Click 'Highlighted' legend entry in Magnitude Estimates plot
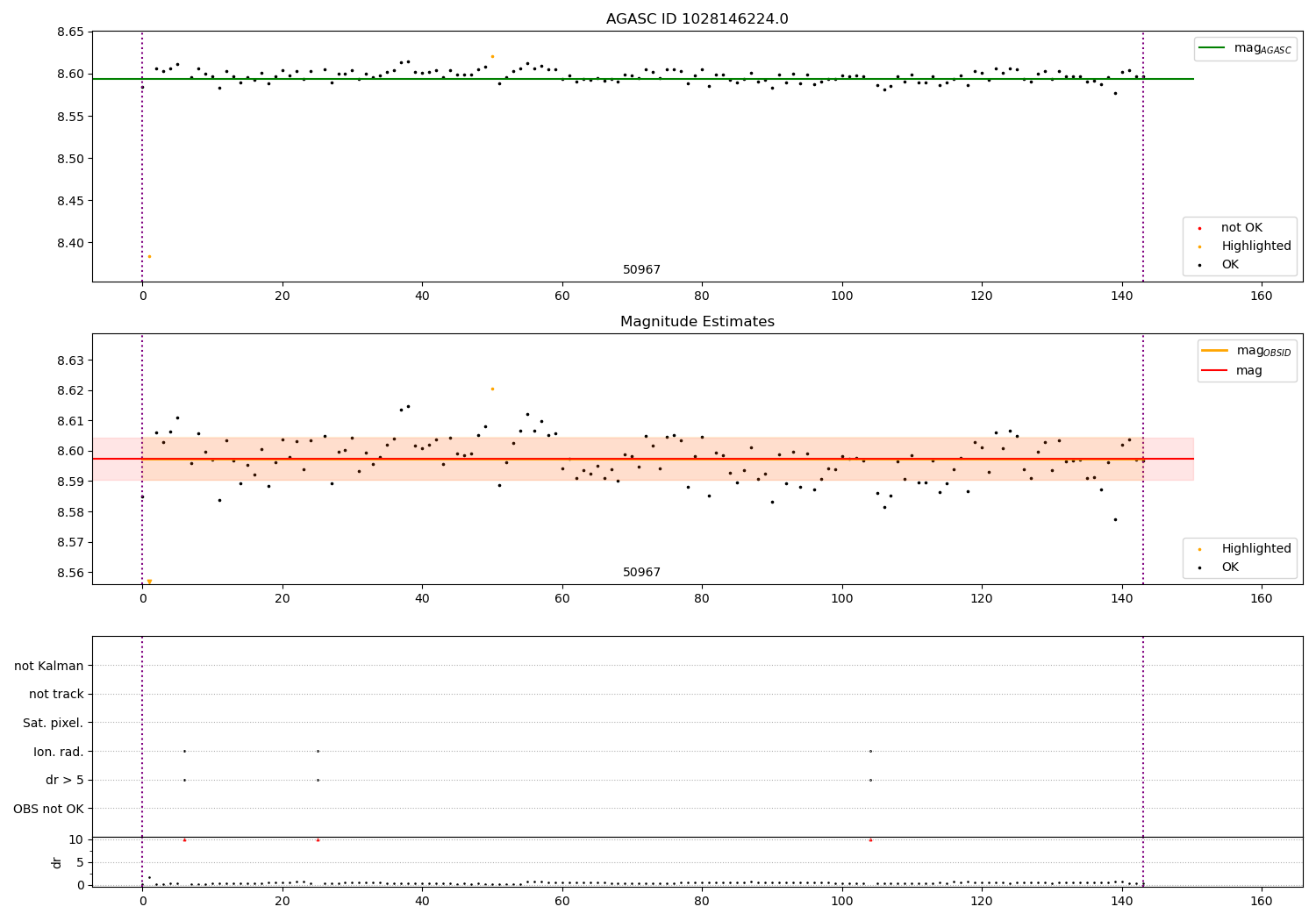The image size is (1316, 921). point(1245,549)
